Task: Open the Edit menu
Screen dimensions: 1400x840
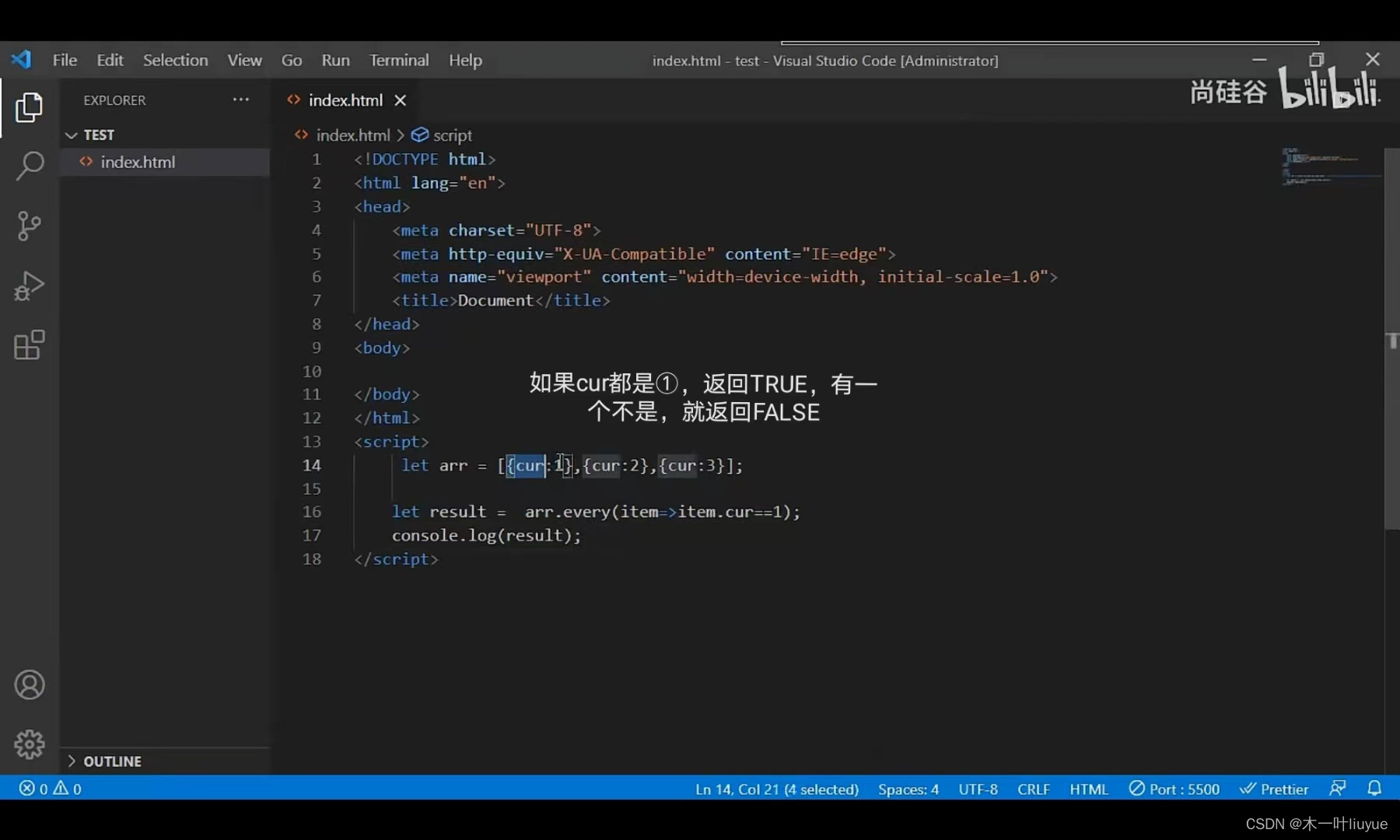Action: click(110, 60)
